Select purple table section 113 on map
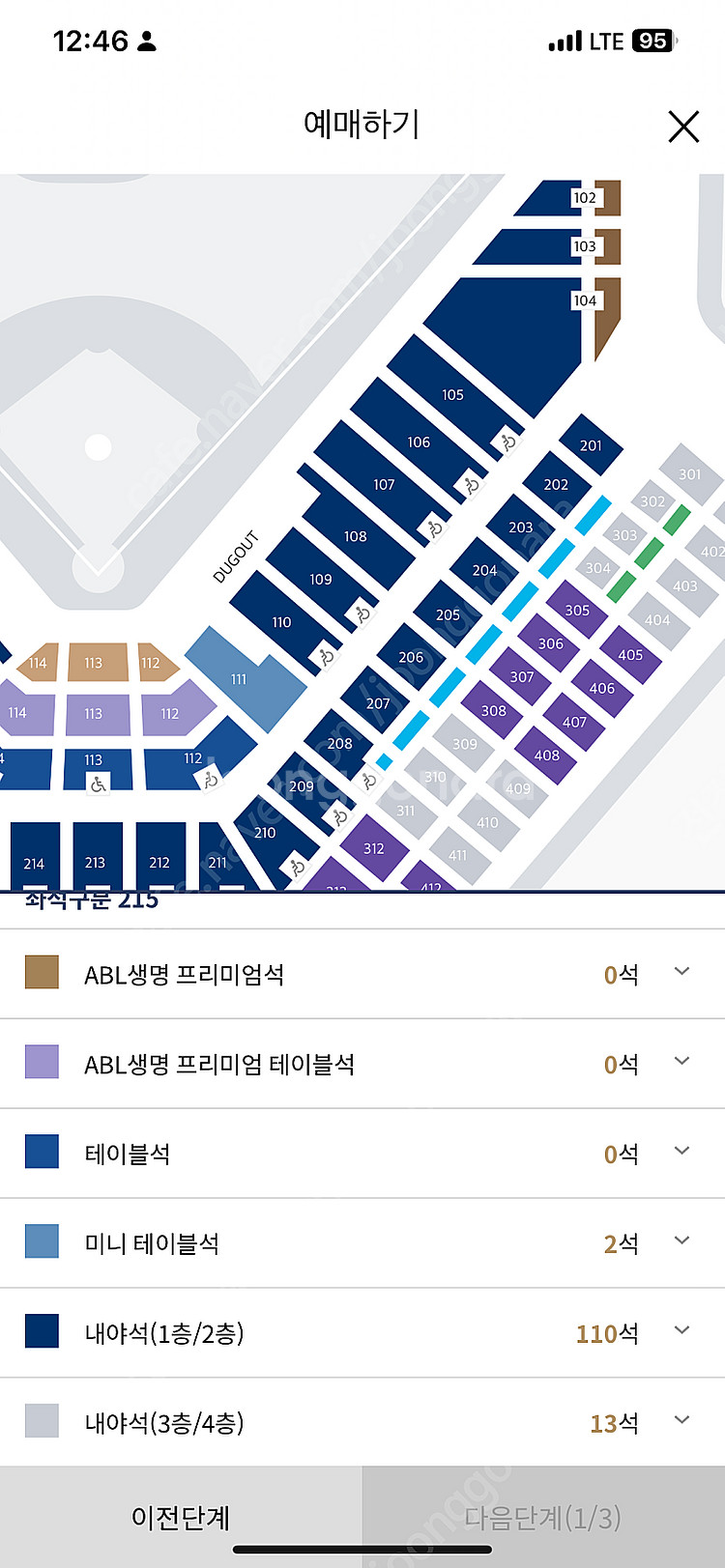Viewport: 725px width, 1568px height. coord(97,714)
